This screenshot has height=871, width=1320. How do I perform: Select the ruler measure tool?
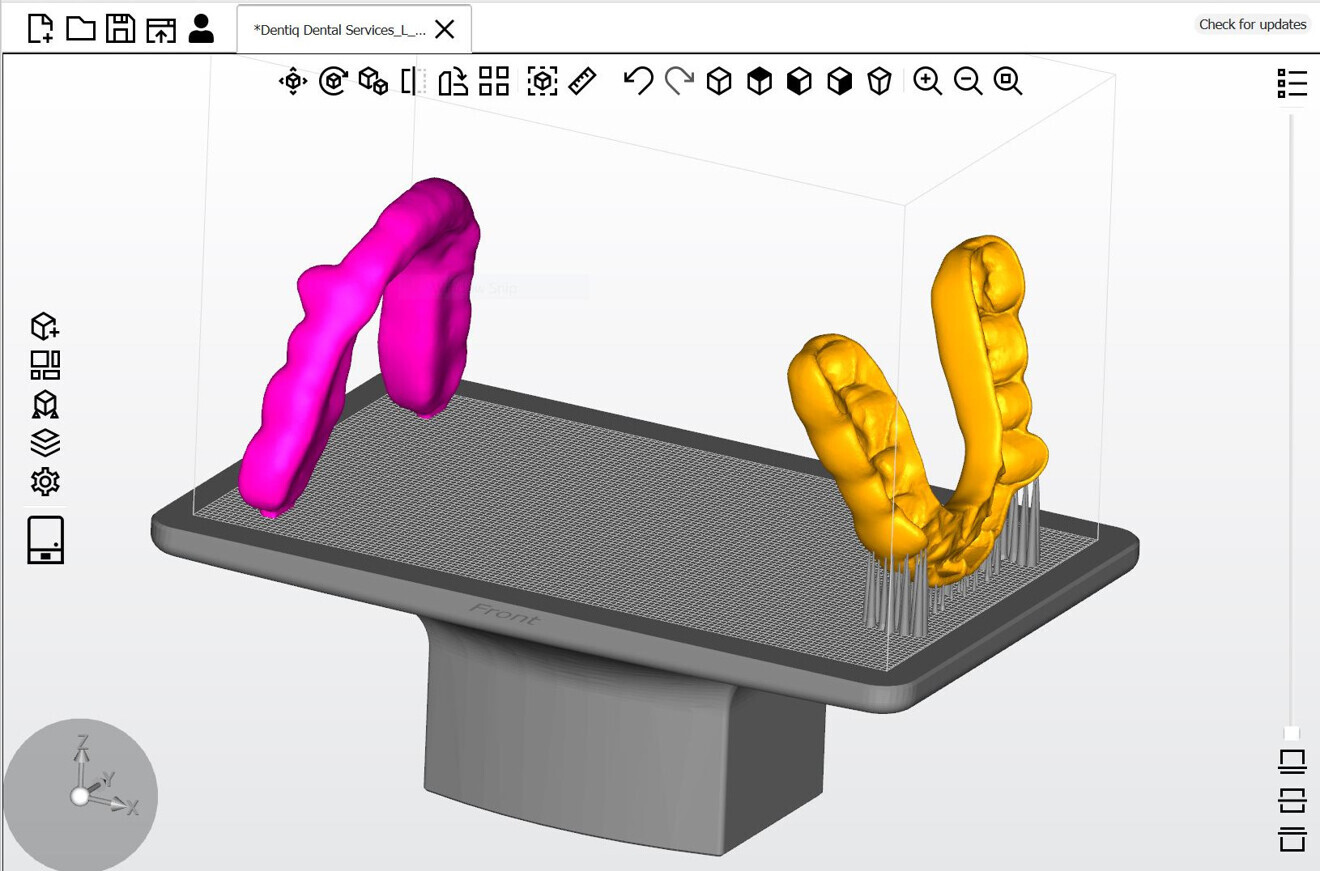582,81
